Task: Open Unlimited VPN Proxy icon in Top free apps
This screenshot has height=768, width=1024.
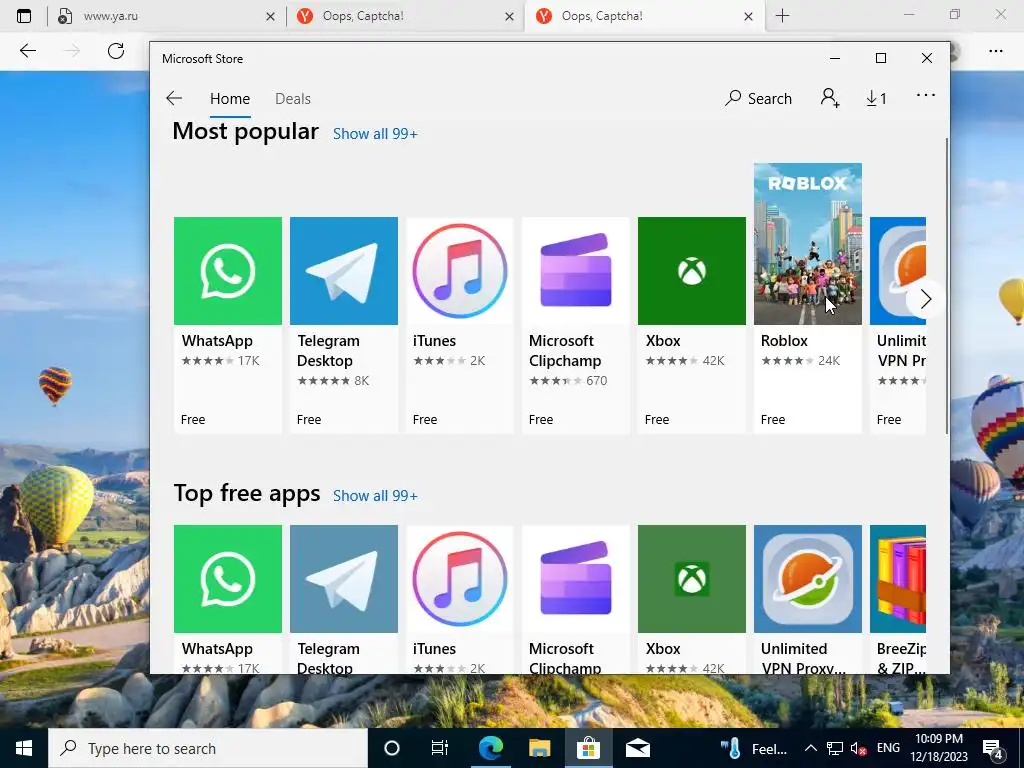Action: [808, 579]
